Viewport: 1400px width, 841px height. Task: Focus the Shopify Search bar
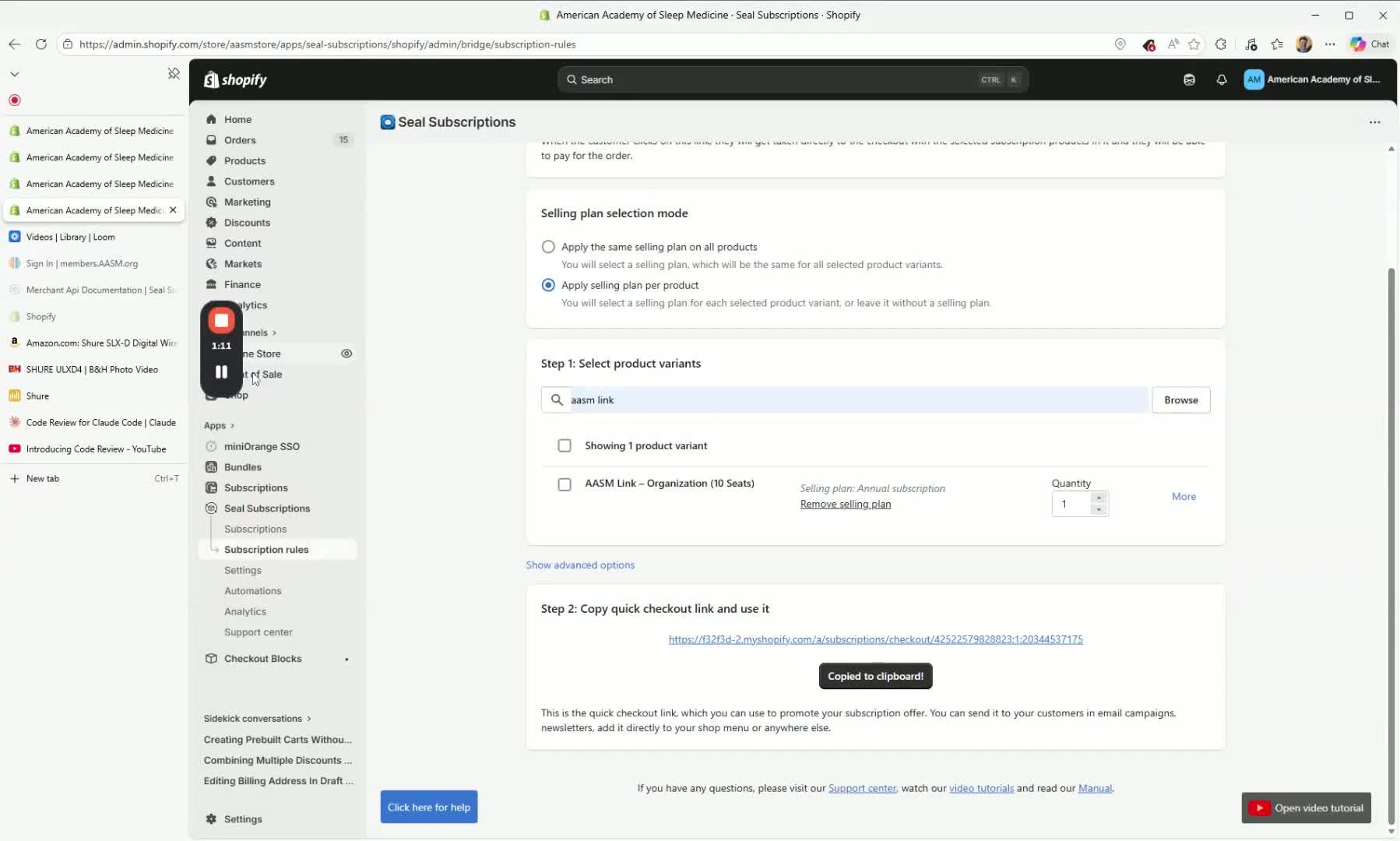pyautogui.click(x=793, y=79)
